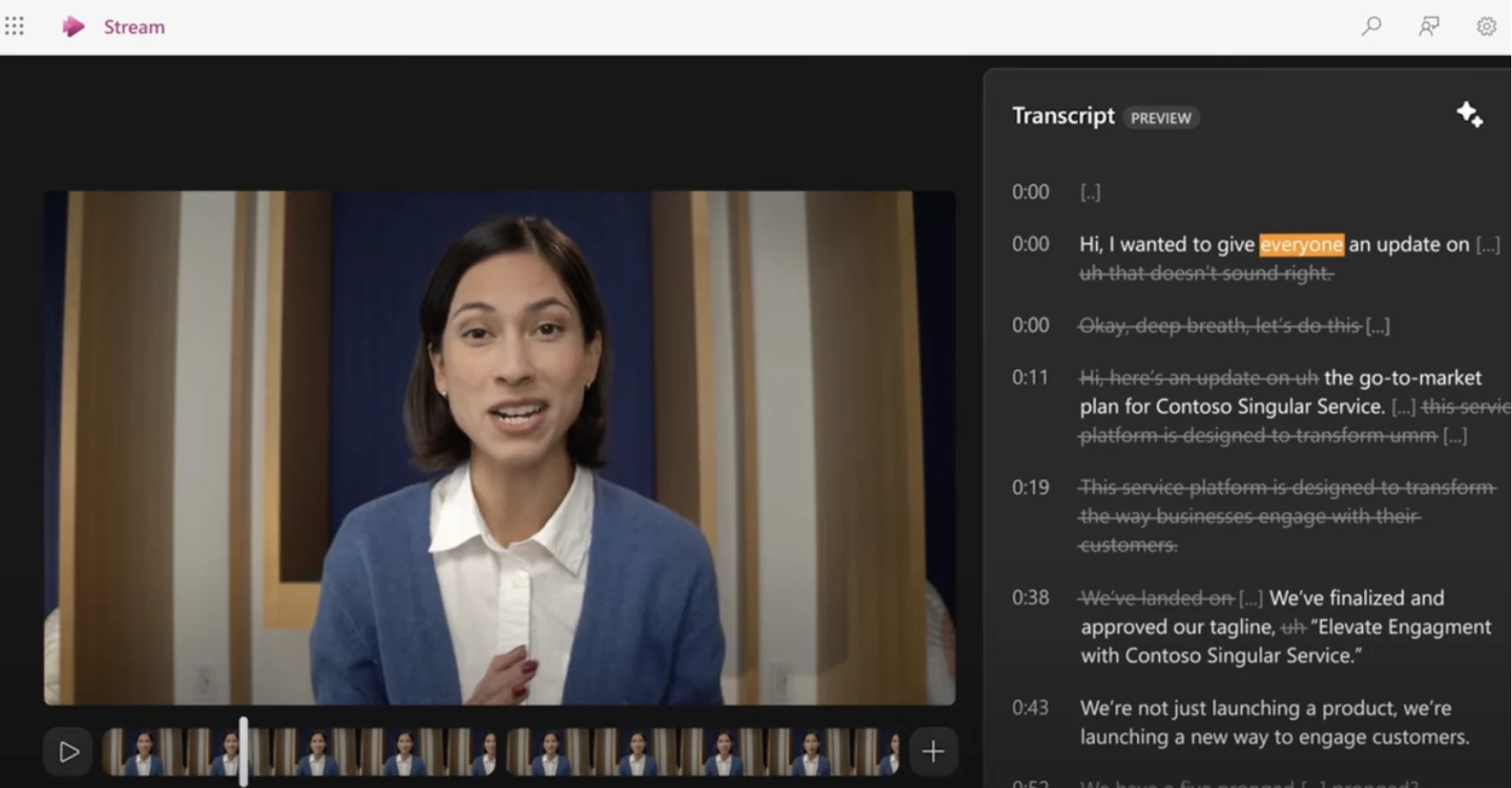Click the Stream logo icon
The image size is (1512, 788).
(x=73, y=26)
